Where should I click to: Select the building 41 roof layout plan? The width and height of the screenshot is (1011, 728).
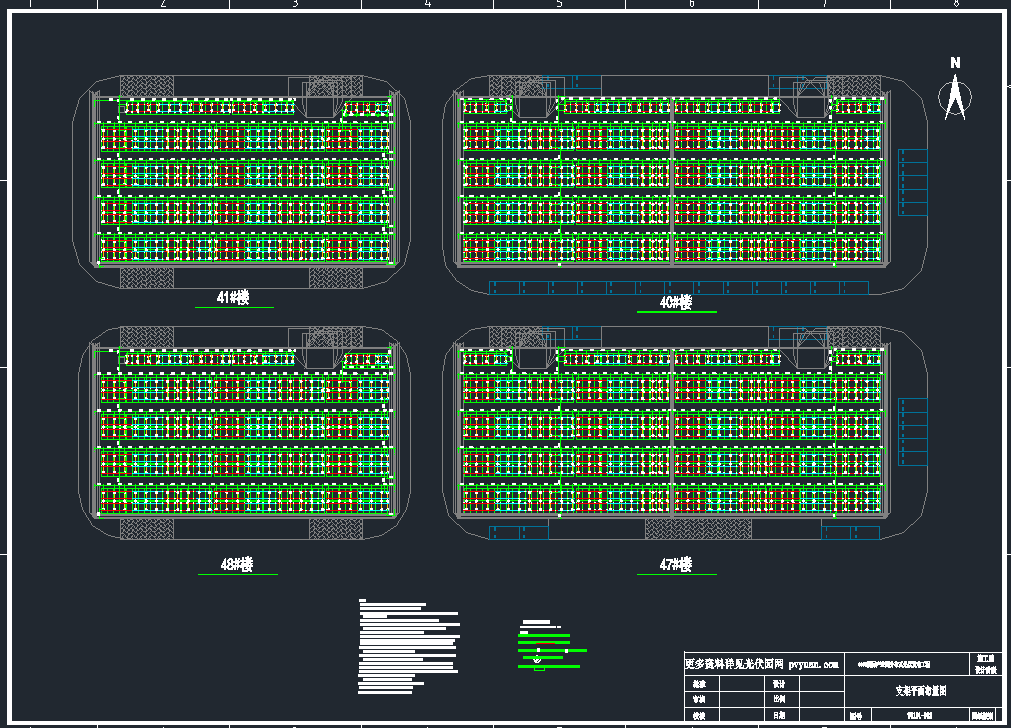click(242, 180)
